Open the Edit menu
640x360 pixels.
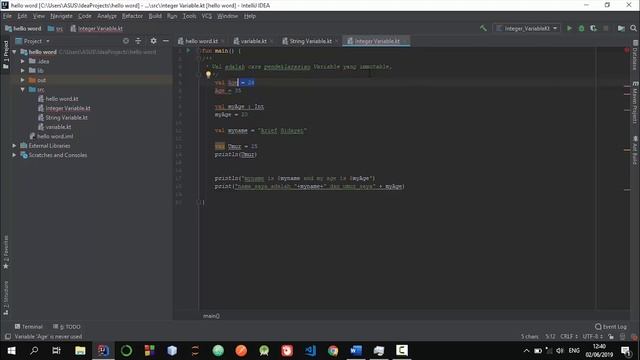22,16
